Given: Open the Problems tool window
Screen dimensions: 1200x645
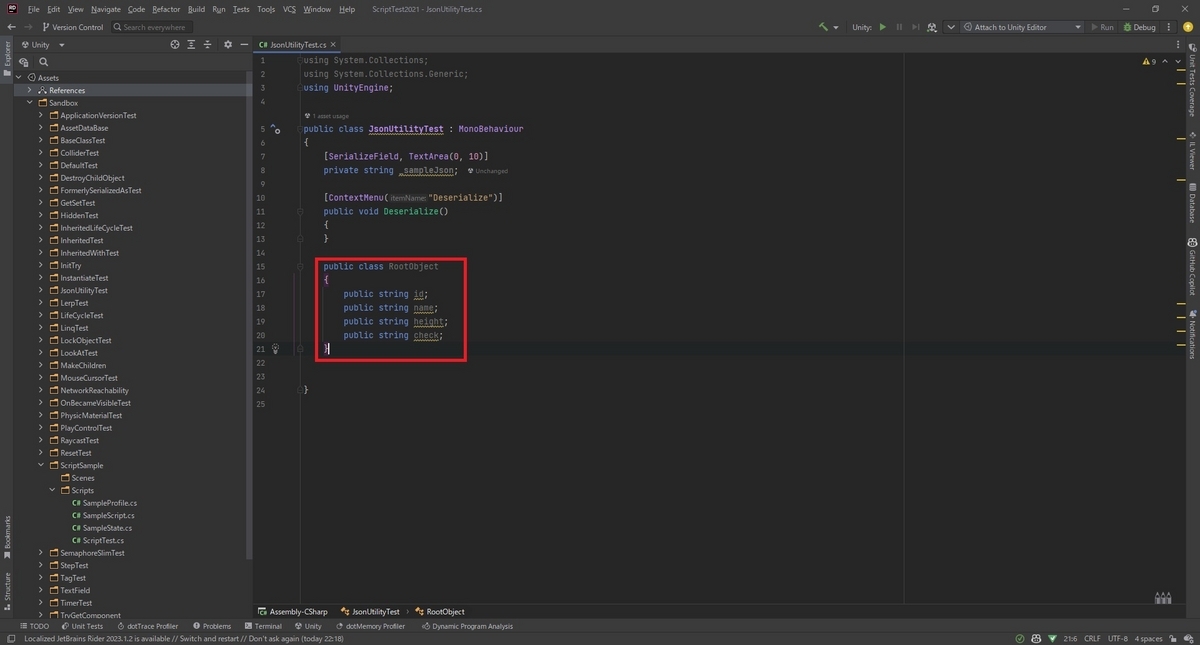Looking at the screenshot, I should point(212,626).
